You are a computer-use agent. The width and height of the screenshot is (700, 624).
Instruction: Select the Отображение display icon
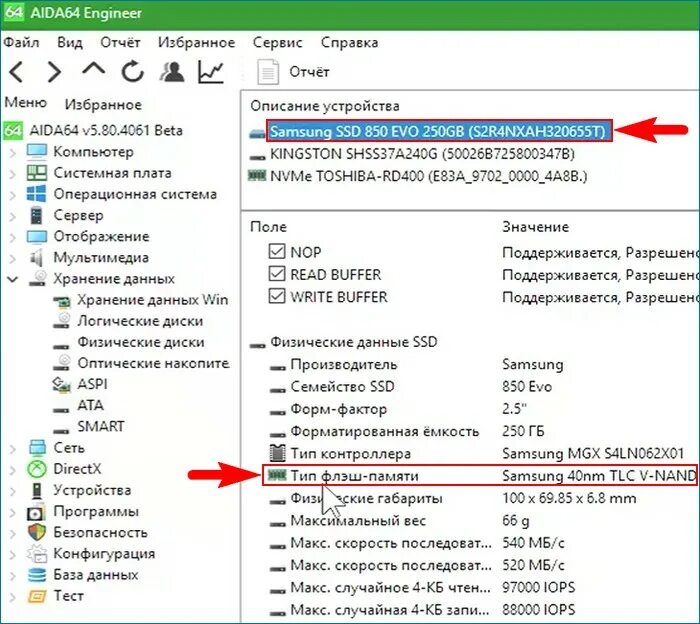pyautogui.click(x=37, y=237)
